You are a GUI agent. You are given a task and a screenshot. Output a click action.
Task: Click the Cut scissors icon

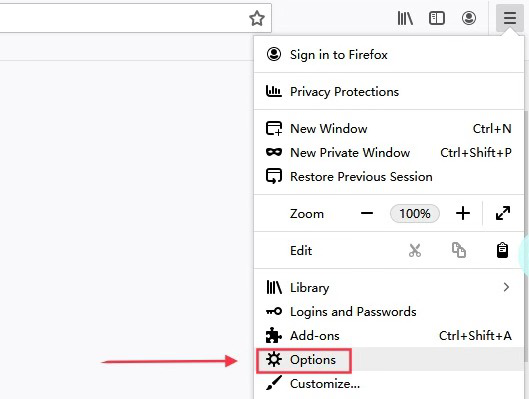[x=415, y=251]
